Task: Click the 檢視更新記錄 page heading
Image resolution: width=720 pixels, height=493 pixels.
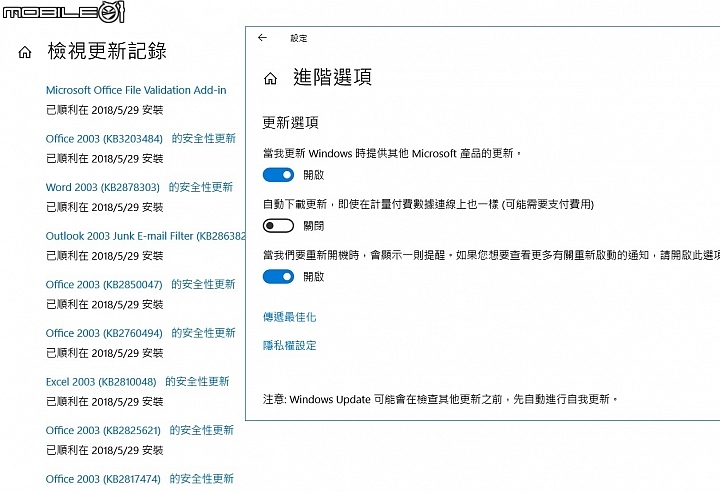Action: coord(107,51)
